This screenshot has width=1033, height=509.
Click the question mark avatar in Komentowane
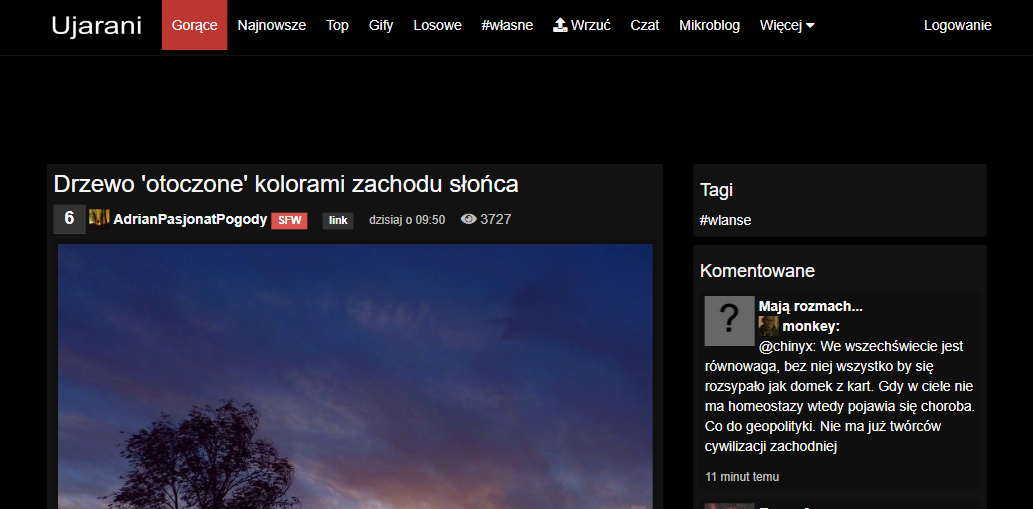[729, 320]
